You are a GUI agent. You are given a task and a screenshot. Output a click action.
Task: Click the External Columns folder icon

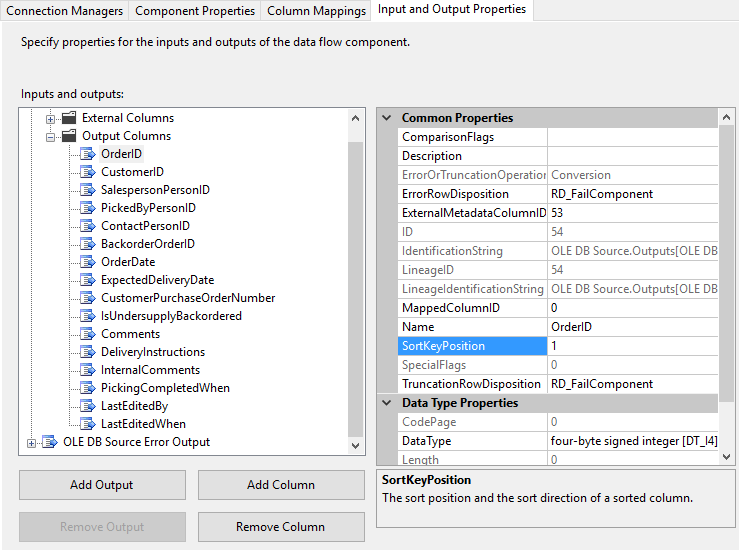69,118
